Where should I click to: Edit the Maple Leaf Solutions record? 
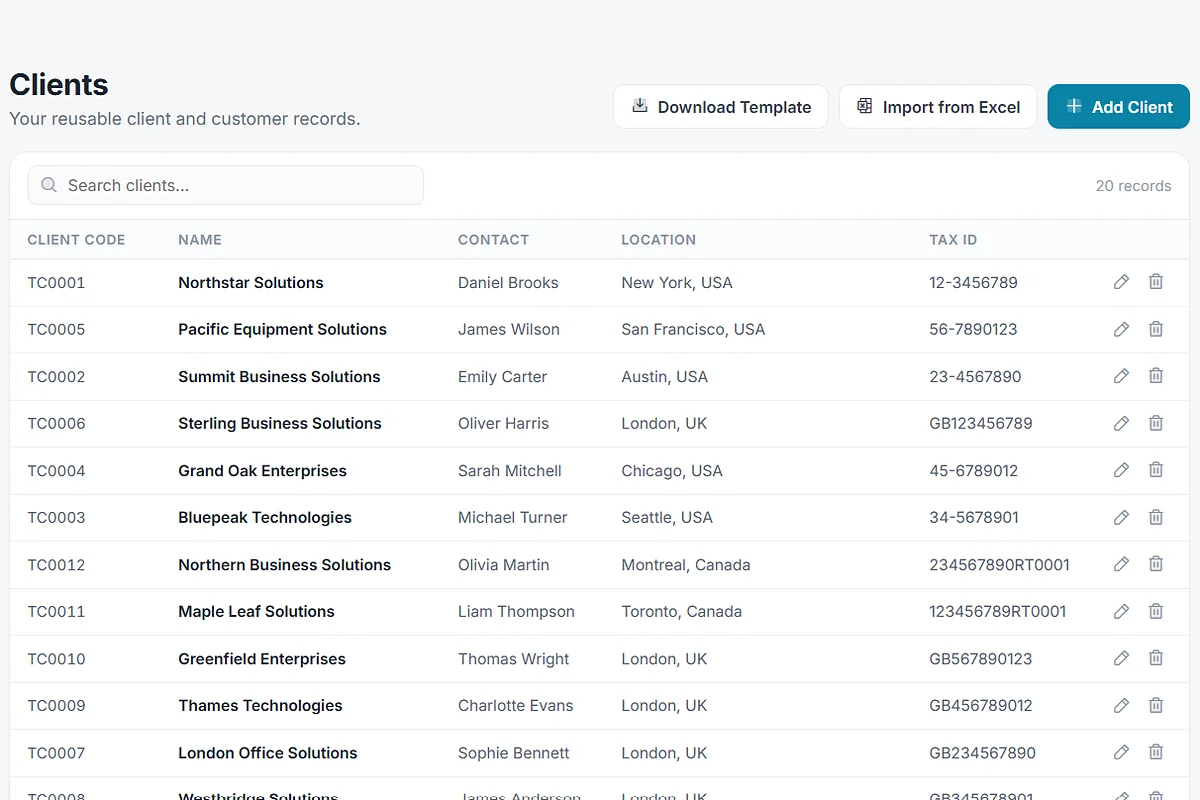tap(1121, 611)
